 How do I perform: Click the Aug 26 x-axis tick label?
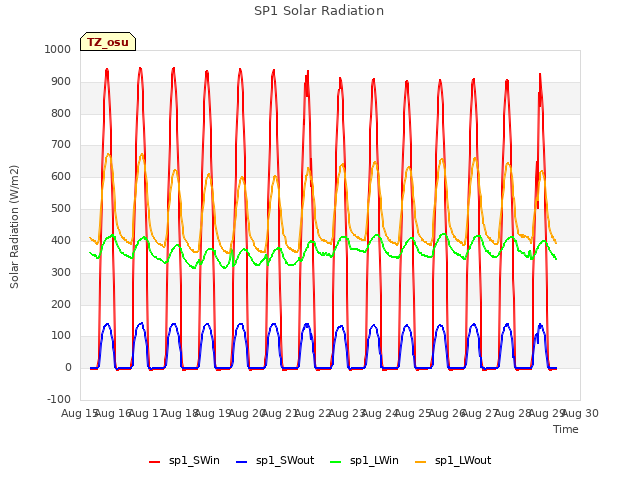(x=447, y=413)
